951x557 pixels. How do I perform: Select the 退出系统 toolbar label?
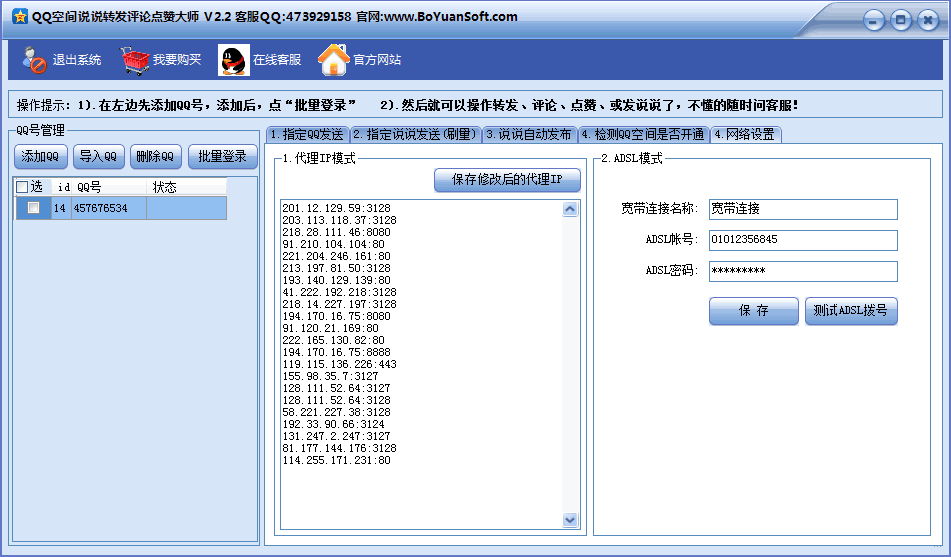click(x=77, y=59)
